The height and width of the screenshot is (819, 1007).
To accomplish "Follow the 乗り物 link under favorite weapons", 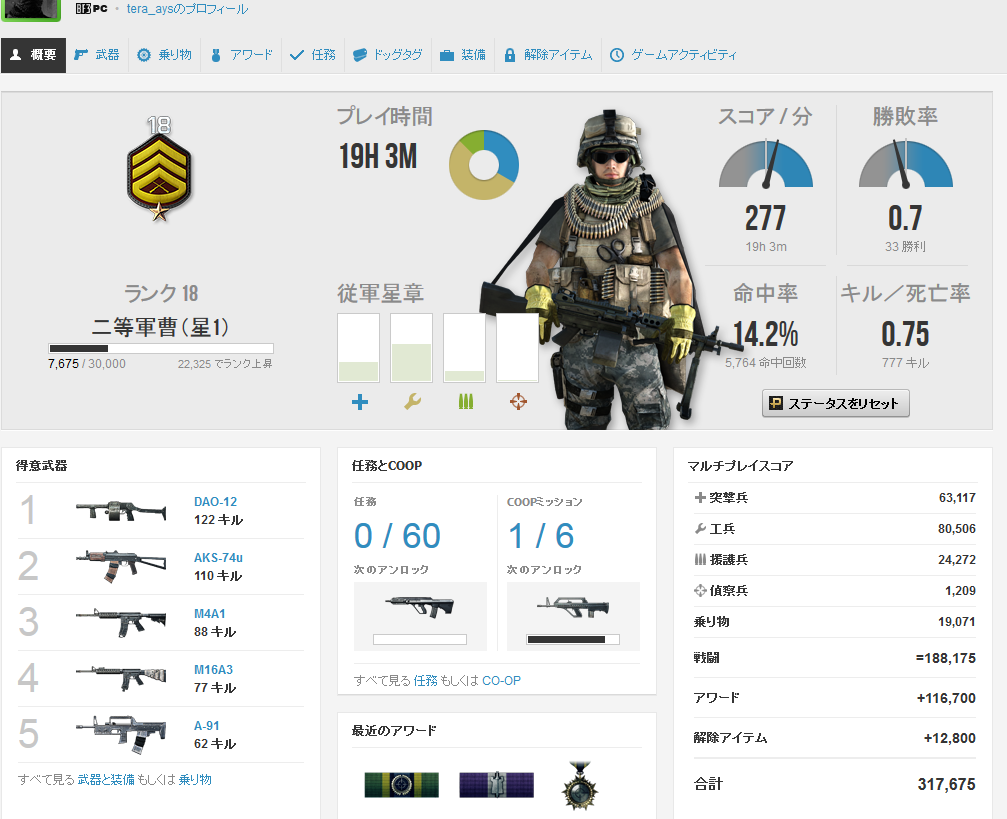I will [x=195, y=779].
